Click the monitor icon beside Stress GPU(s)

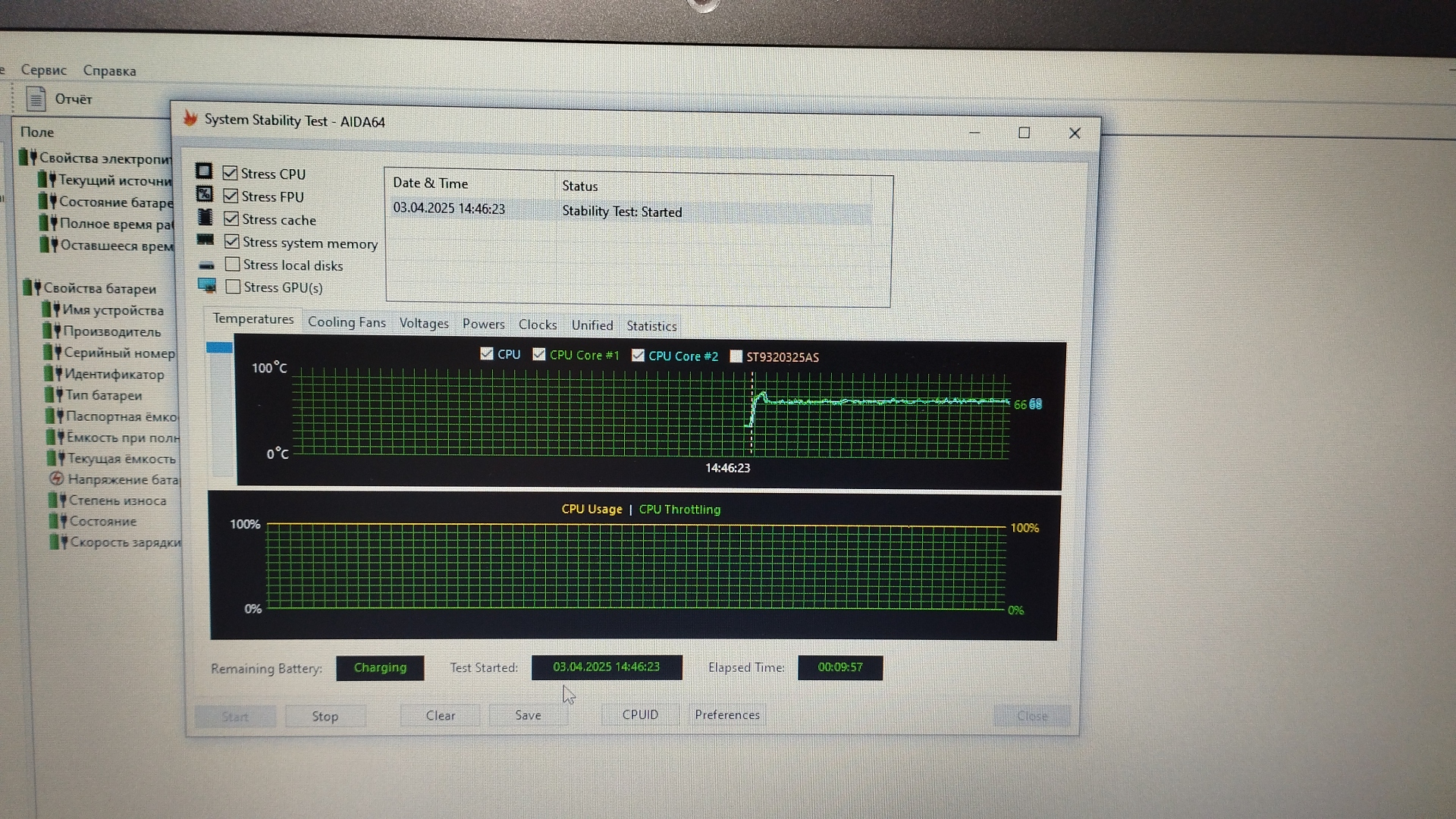(x=206, y=286)
